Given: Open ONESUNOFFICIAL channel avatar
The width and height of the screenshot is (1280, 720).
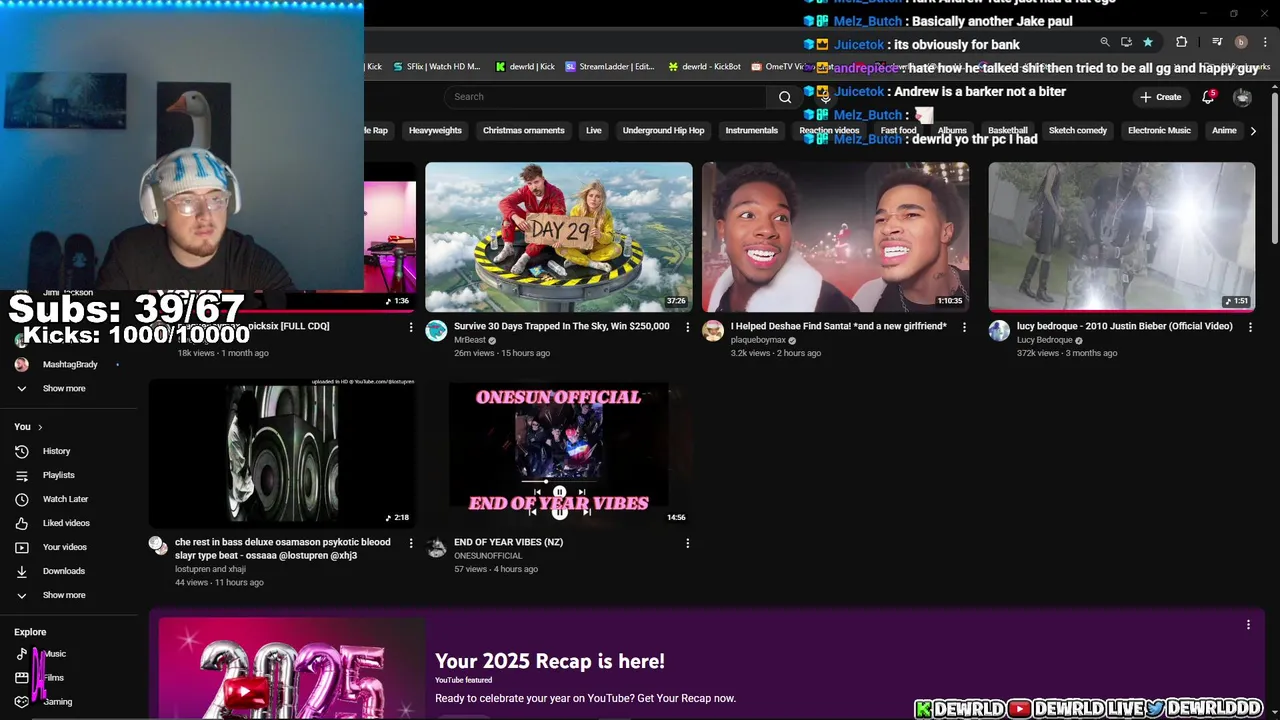Looking at the screenshot, I should 436,547.
